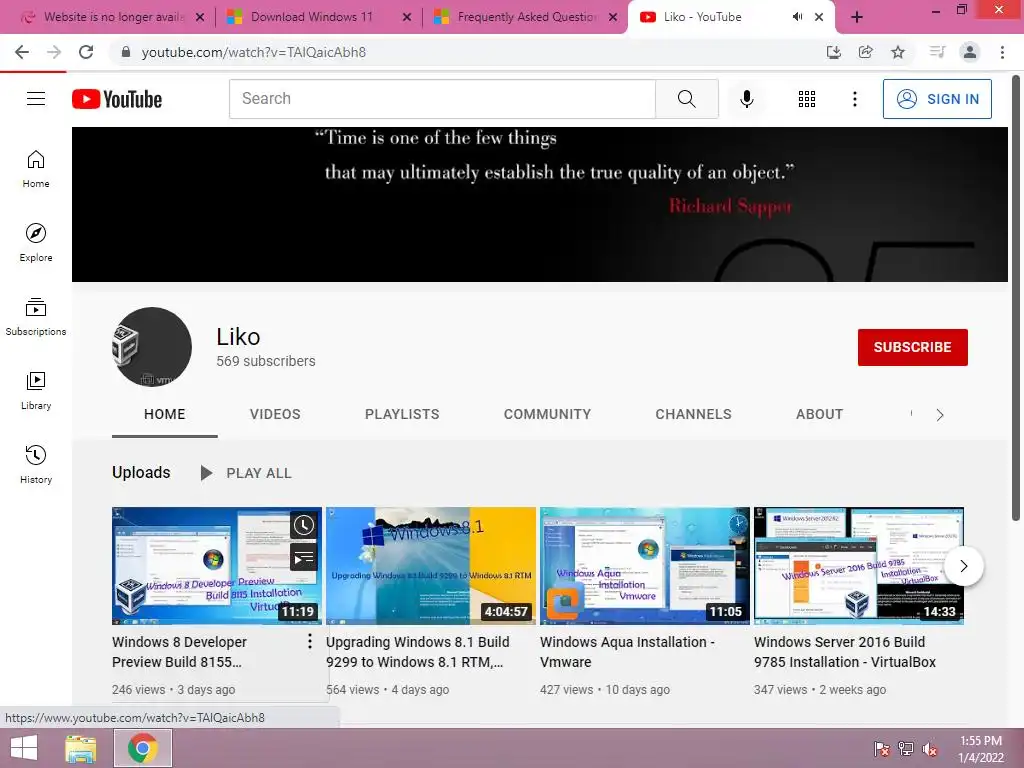The height and width of the screenshot is (768, 1024).
Task: Open the 4:04:57 Windows 8.1 thumbnail
Action: point(430,566)
